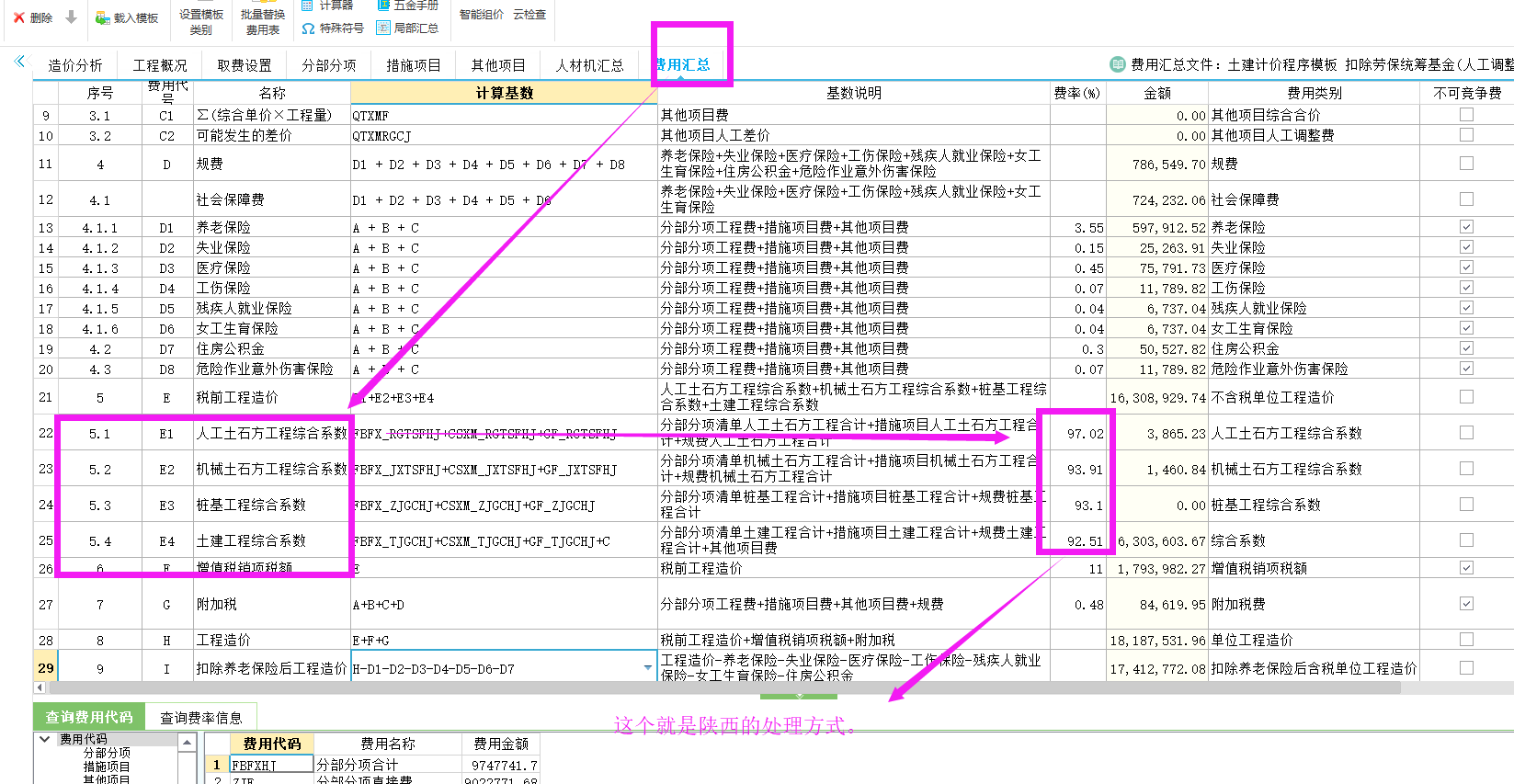
Task: Toggle non-competitive checkbox for 医疗保险 row
Action: pos(1466,267)
